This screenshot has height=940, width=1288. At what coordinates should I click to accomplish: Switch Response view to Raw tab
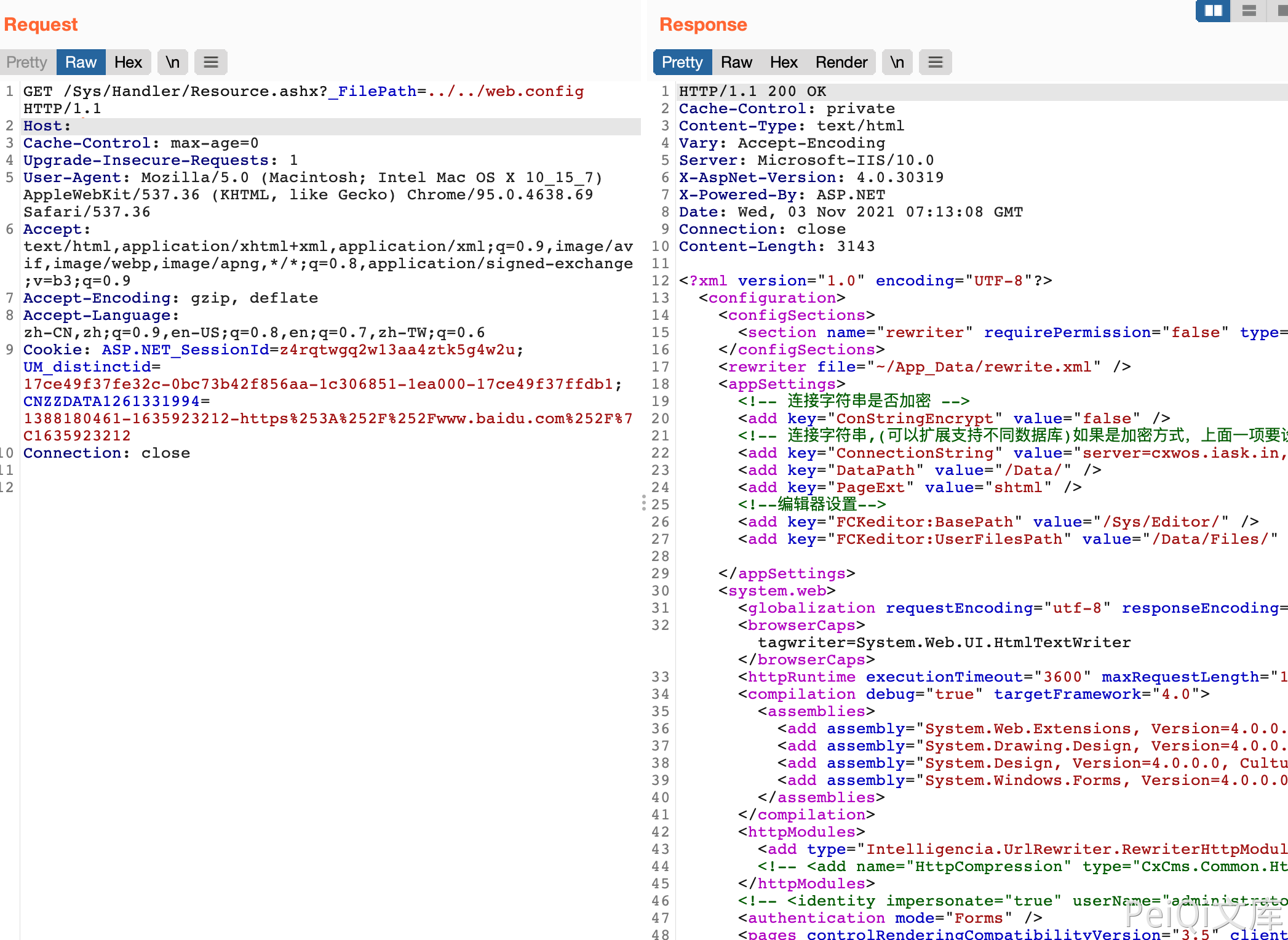click(x=736, y=62)
